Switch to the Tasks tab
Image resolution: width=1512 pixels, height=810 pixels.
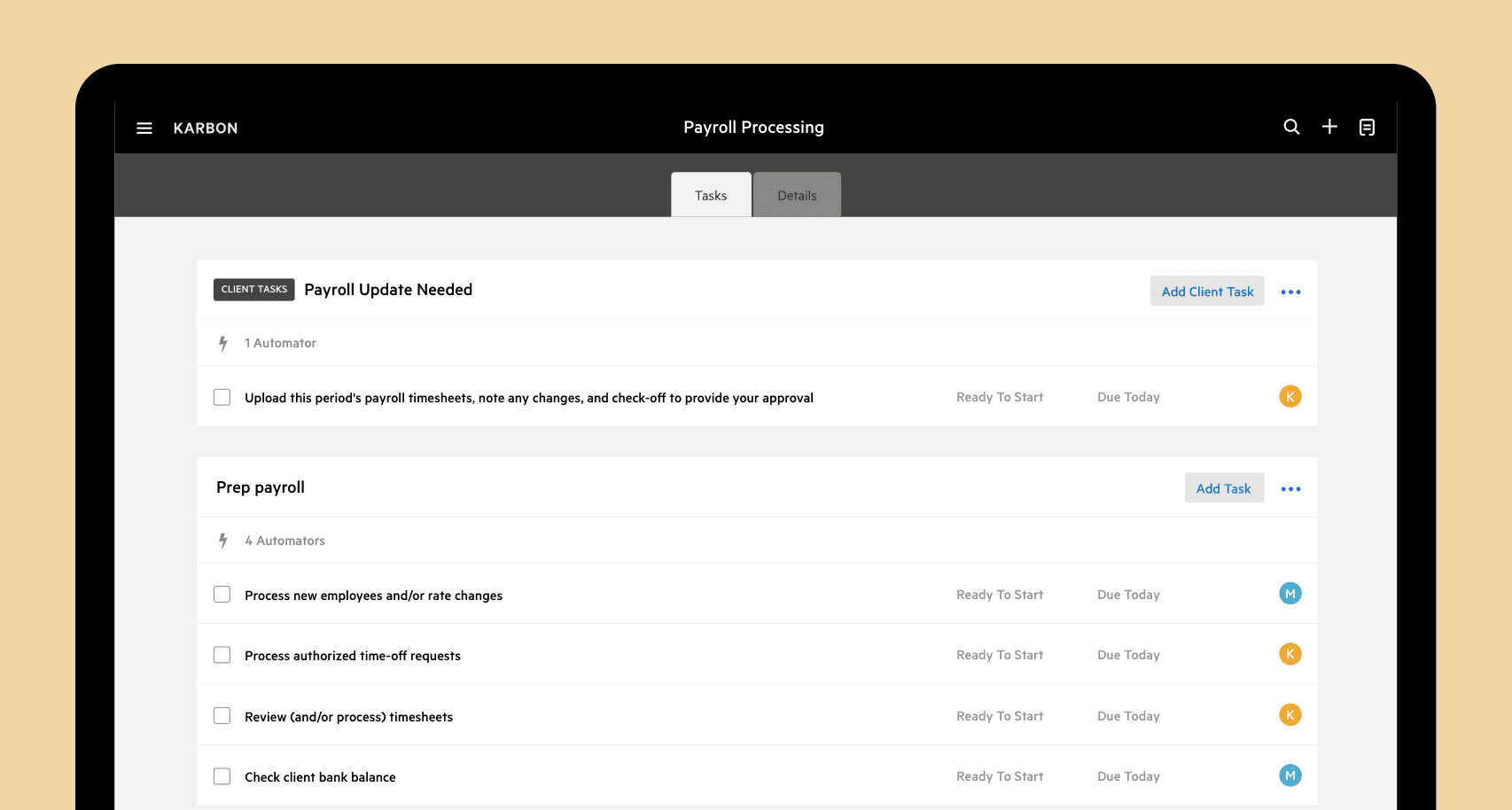point(711,195)
